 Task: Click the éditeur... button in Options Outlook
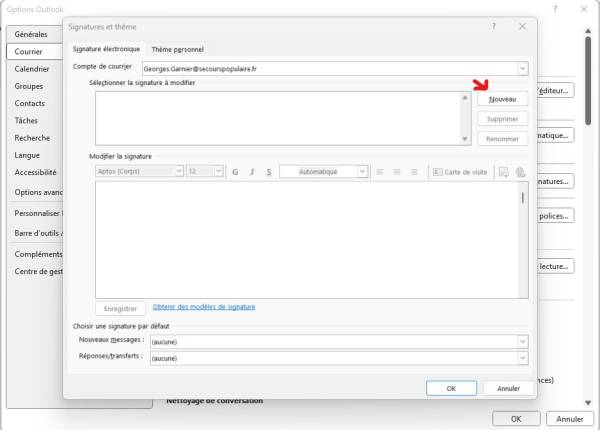click(x=555, y=91)
